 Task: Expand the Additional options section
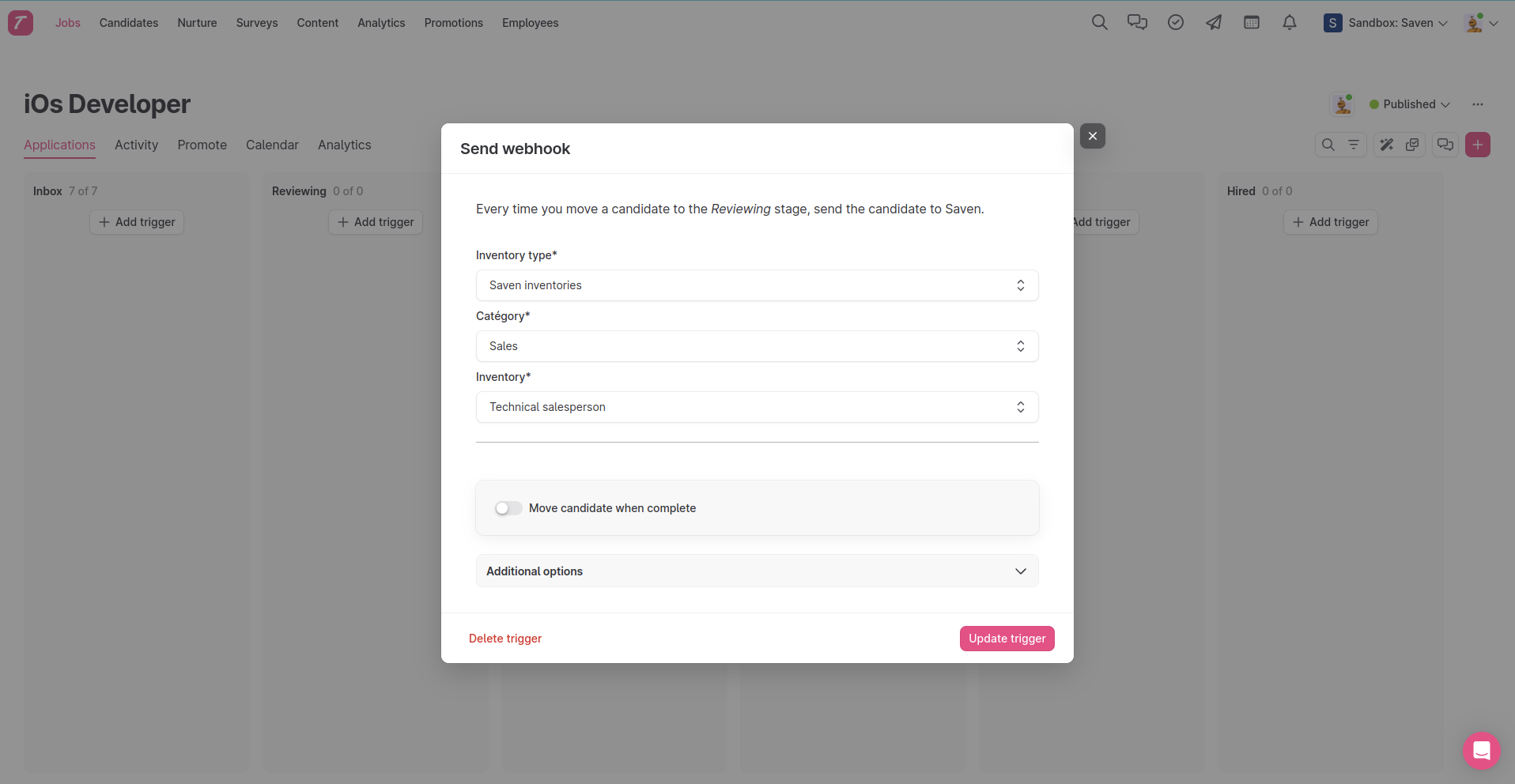757,571
